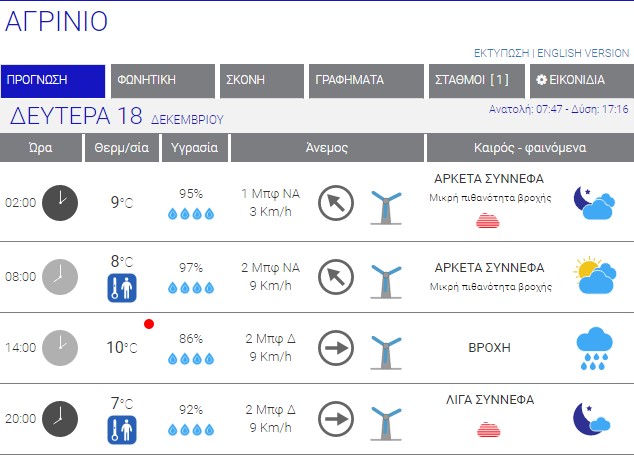Click the ΑΓΡΙΝΙΟ city heading
634x455 pixels.
click(x=57, y=21)
